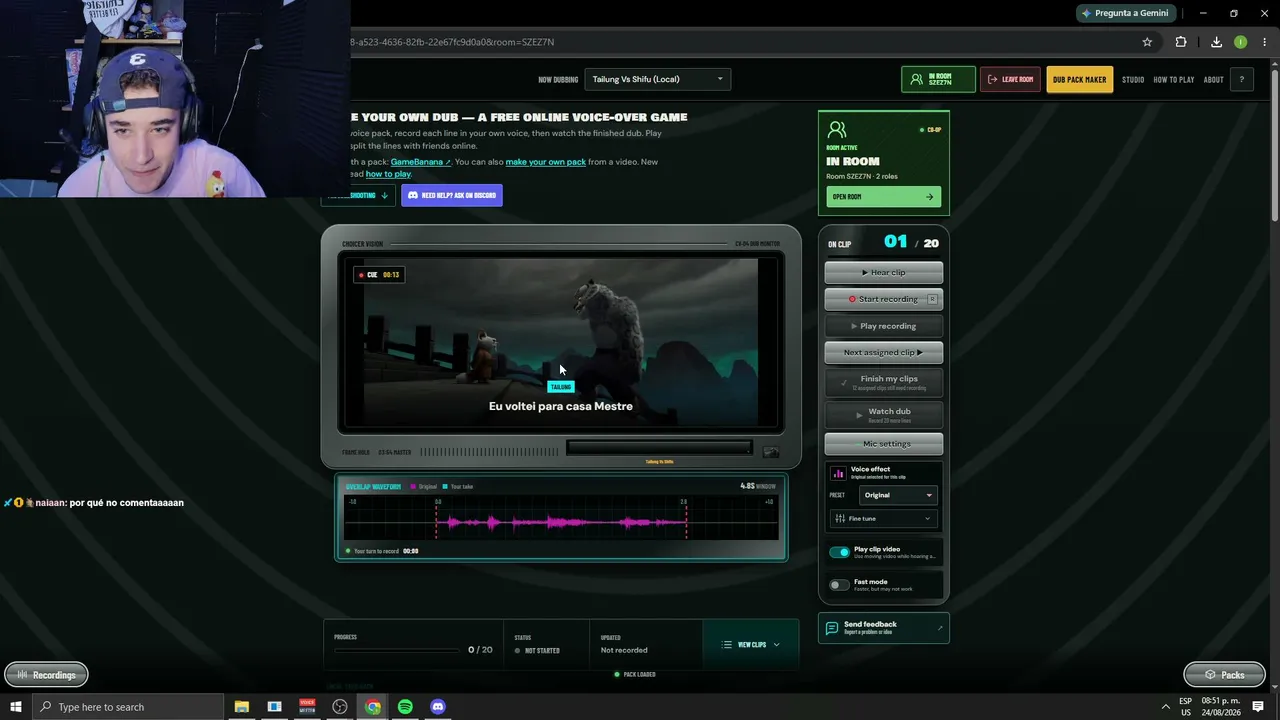Open the Windows notification center
This screenshot has height=720, width=1280.
(x=1258, y=707)
